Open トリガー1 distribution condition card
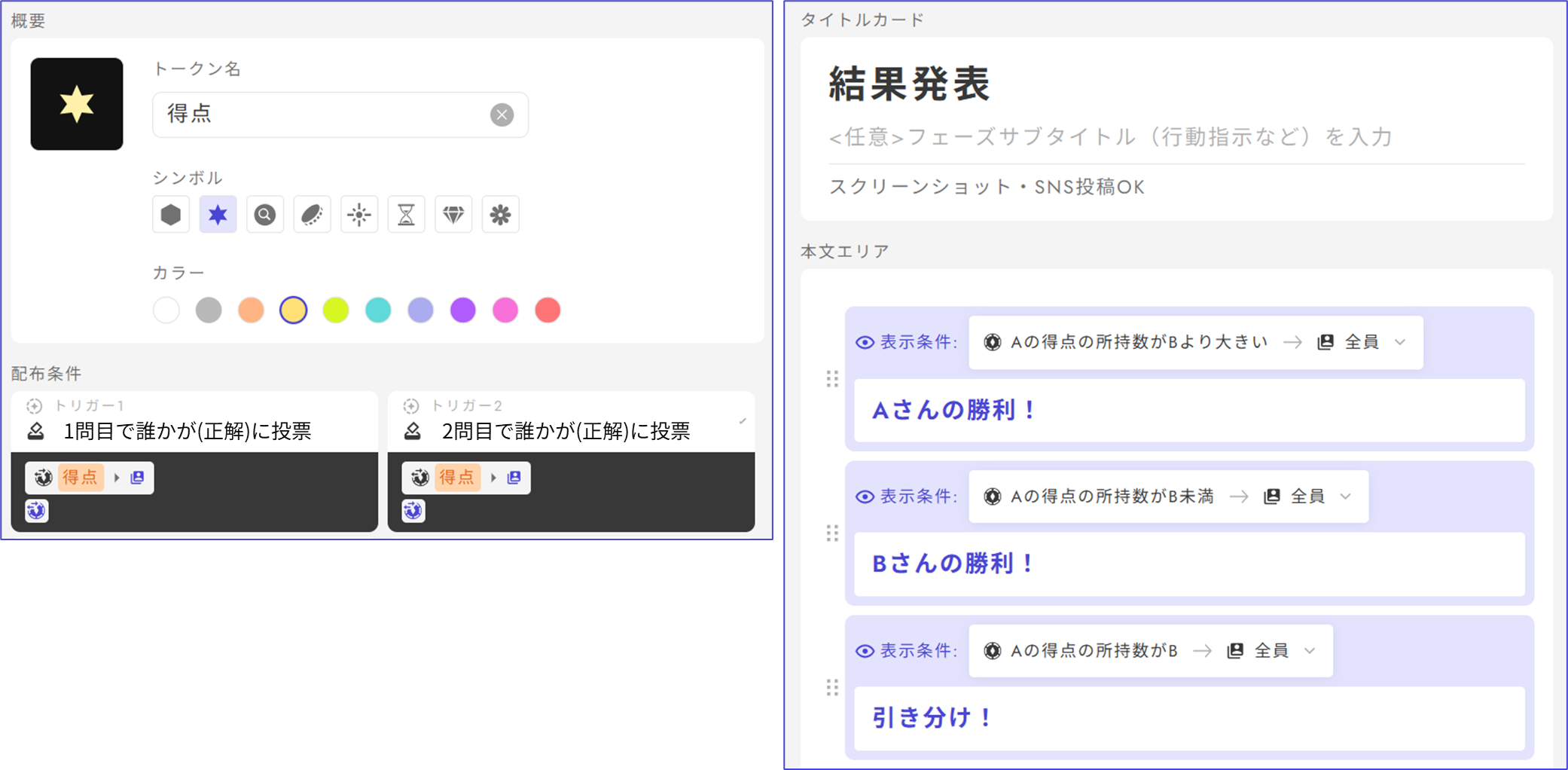This screenshot has height=770, width=1568. [194, 422]
